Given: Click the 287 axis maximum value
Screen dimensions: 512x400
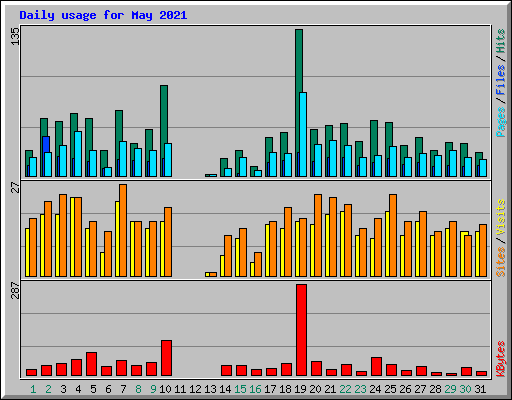Looking at the screenshot, I should [x=15, y=290].
